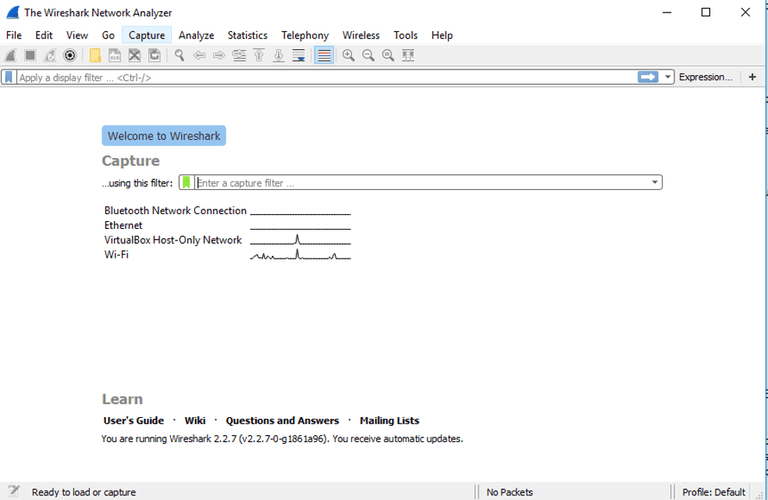
Task: Save this capture file icon
Action: 115,55
